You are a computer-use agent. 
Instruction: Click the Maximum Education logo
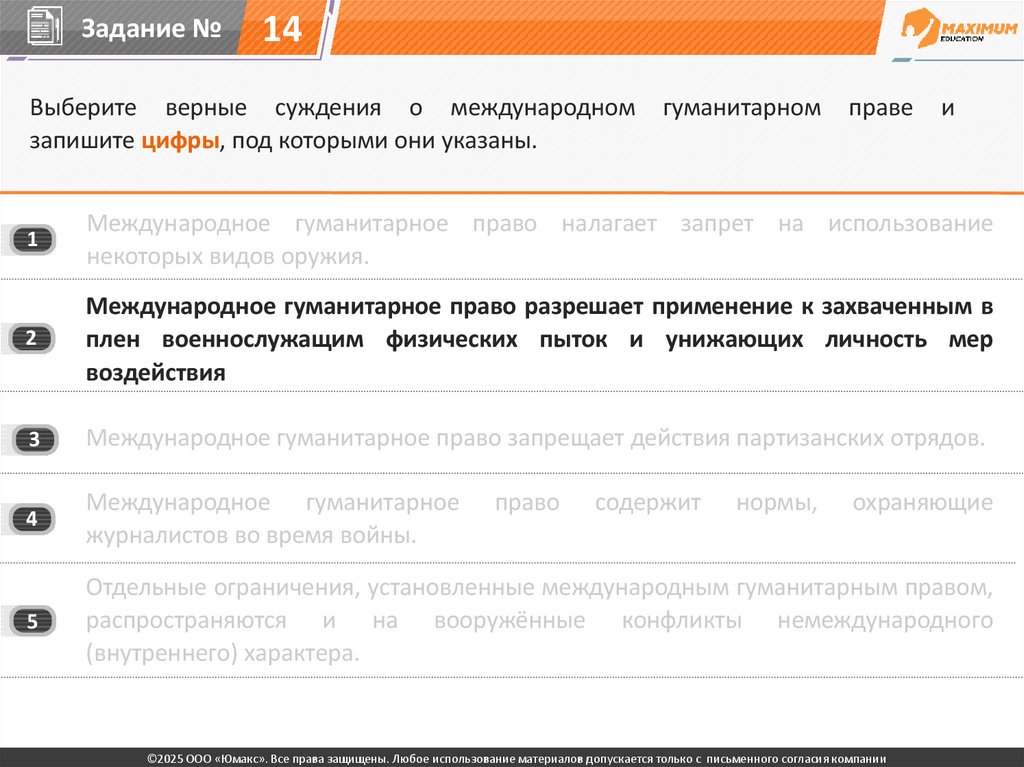[959, 29]
